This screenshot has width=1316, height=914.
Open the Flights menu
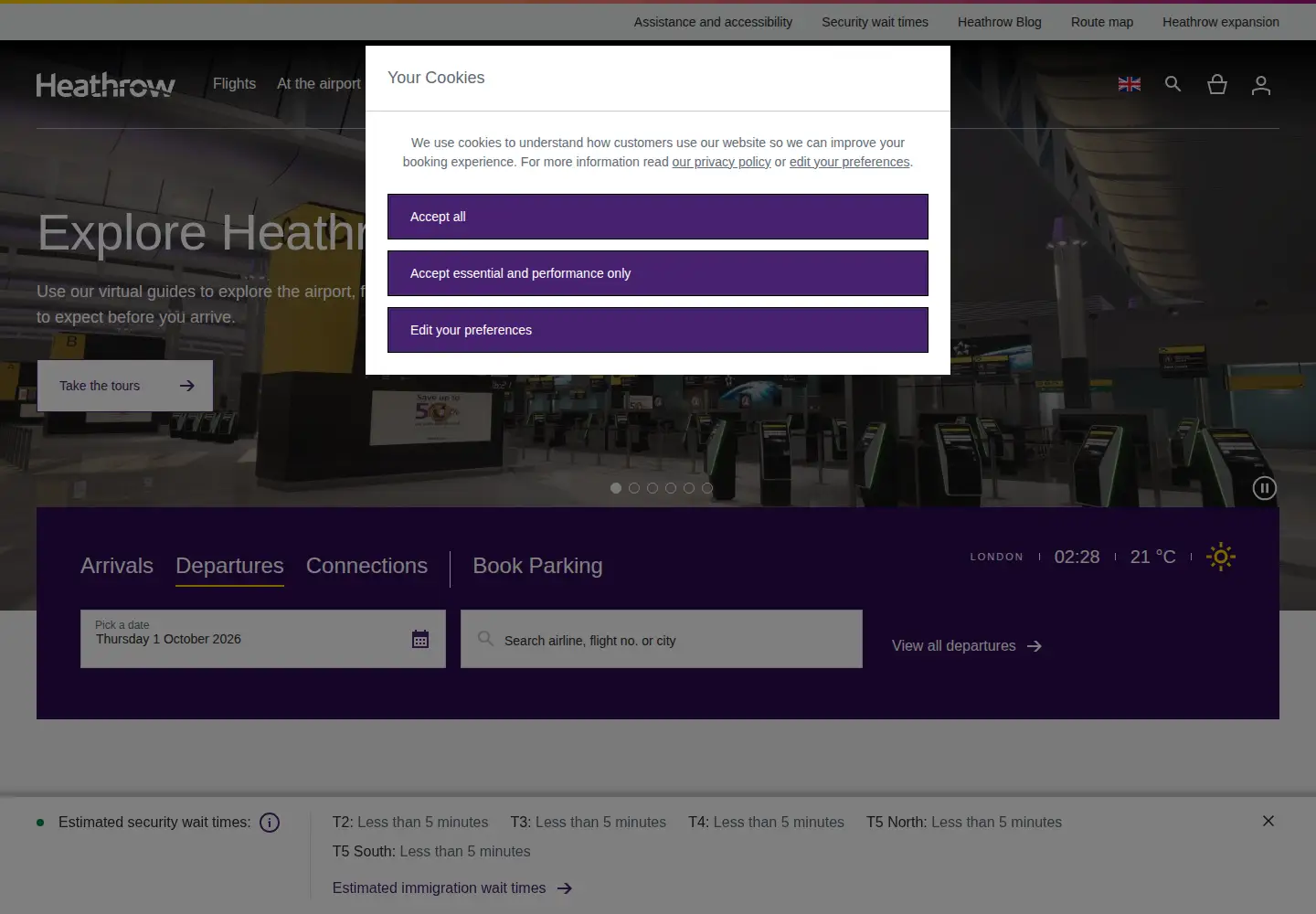pyautogui.click(x=234, y=83)
